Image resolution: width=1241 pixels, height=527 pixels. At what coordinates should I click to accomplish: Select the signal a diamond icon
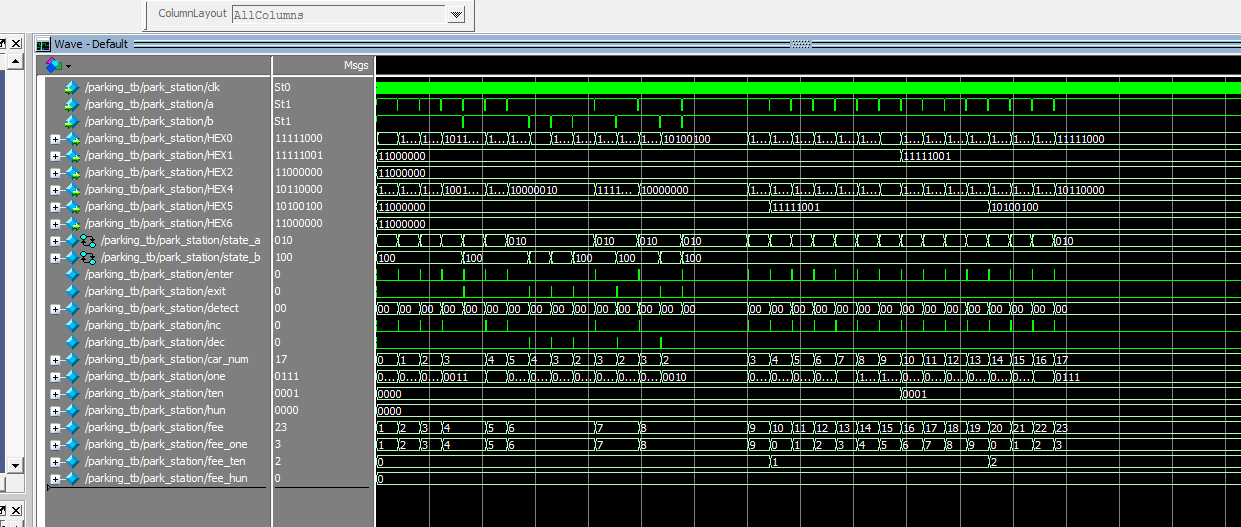(71, 104)
